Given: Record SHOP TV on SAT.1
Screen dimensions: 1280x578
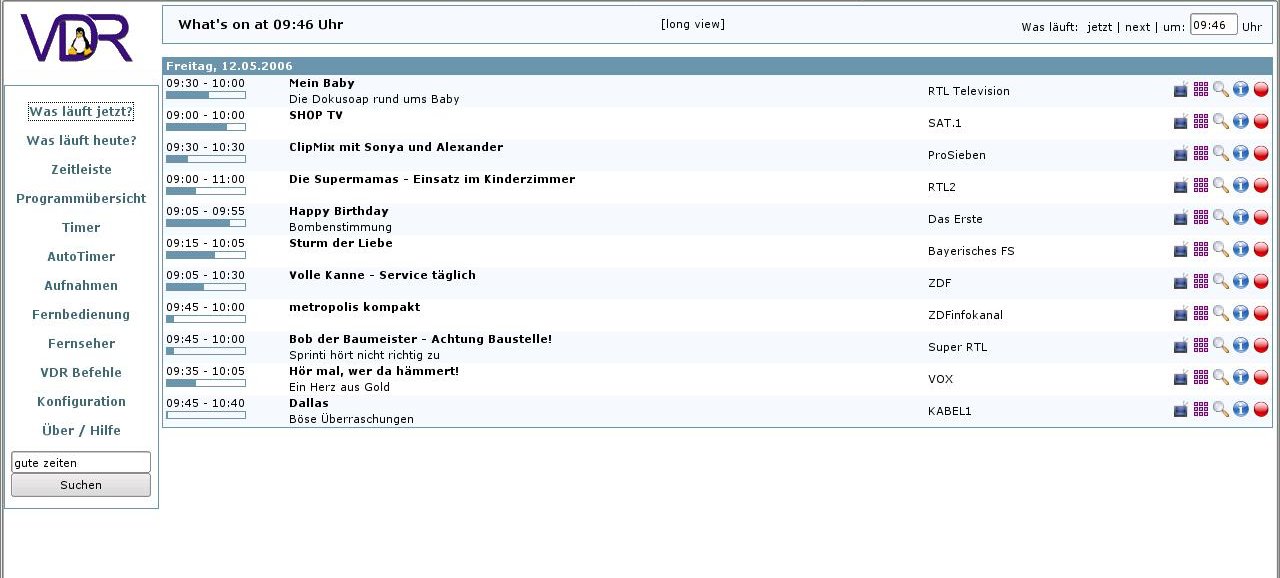Looking at the screenshot, I should [1261, 122].
